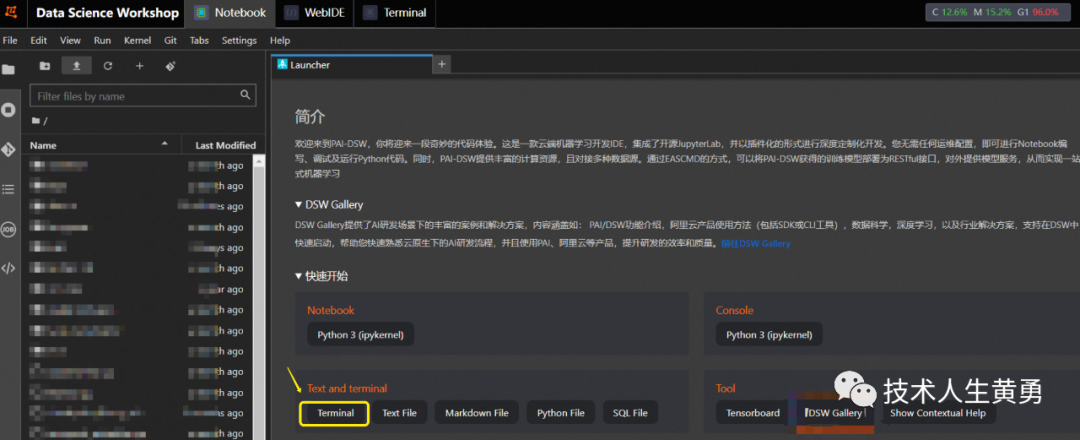1080x440 pixels.
Task: Click the 简介 heading
Action: pyautogui.click(x=309, y=116)
